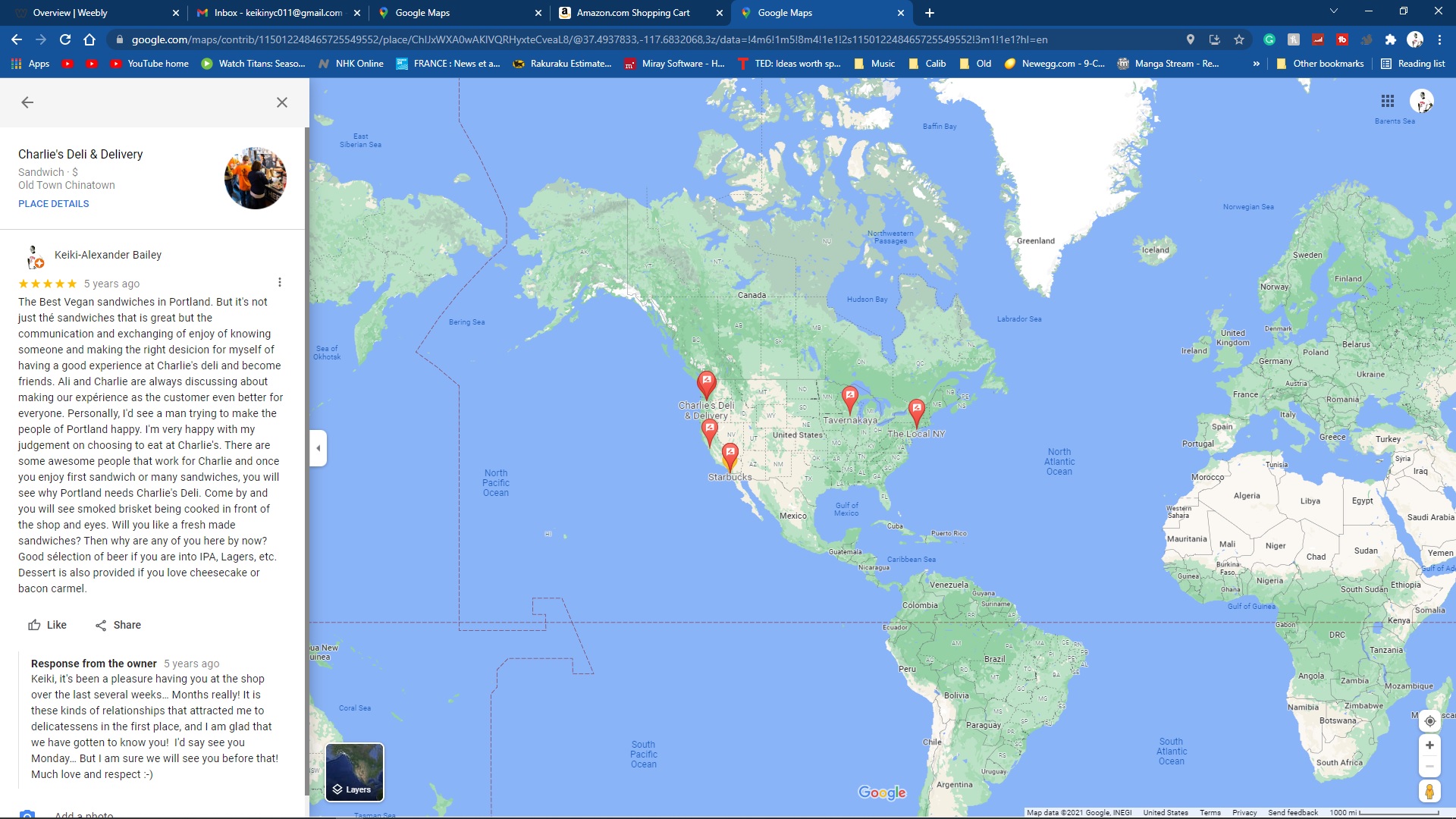Click the Charlie's Deli & Delivery map pin
Screen dimensions: 1456x819
point(707,383)
